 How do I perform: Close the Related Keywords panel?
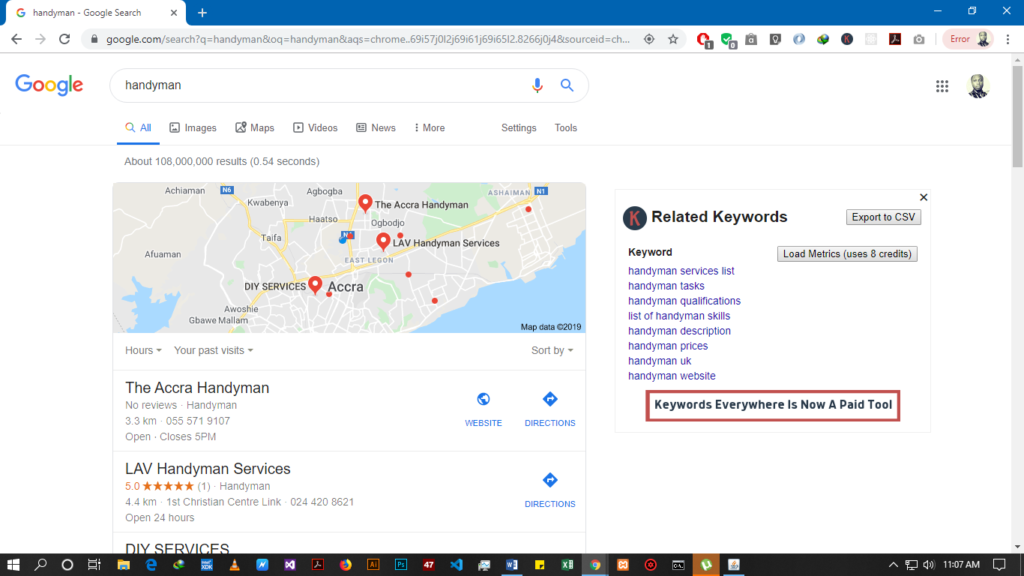pyautogui.click(x=923, y=198)
